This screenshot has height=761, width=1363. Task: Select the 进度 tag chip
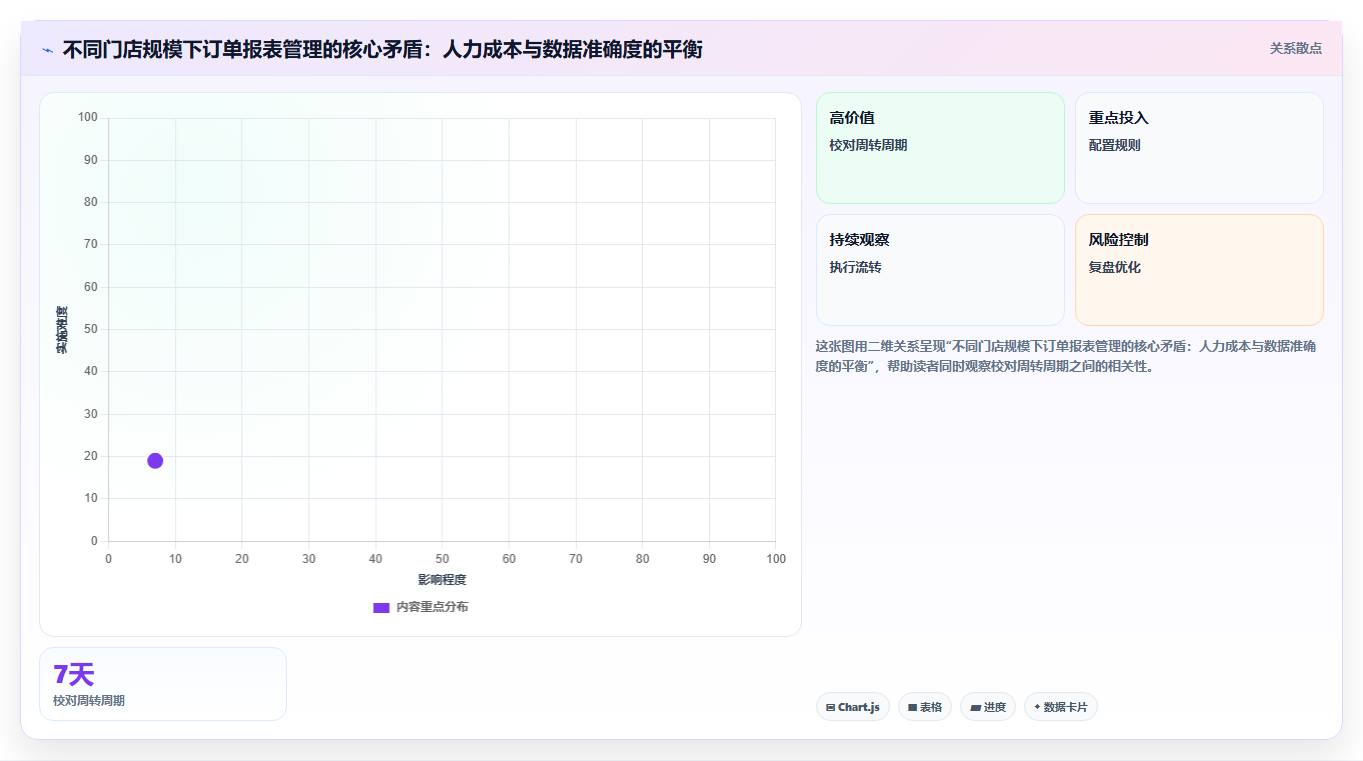pyautogui.click(x=988, y=707)
